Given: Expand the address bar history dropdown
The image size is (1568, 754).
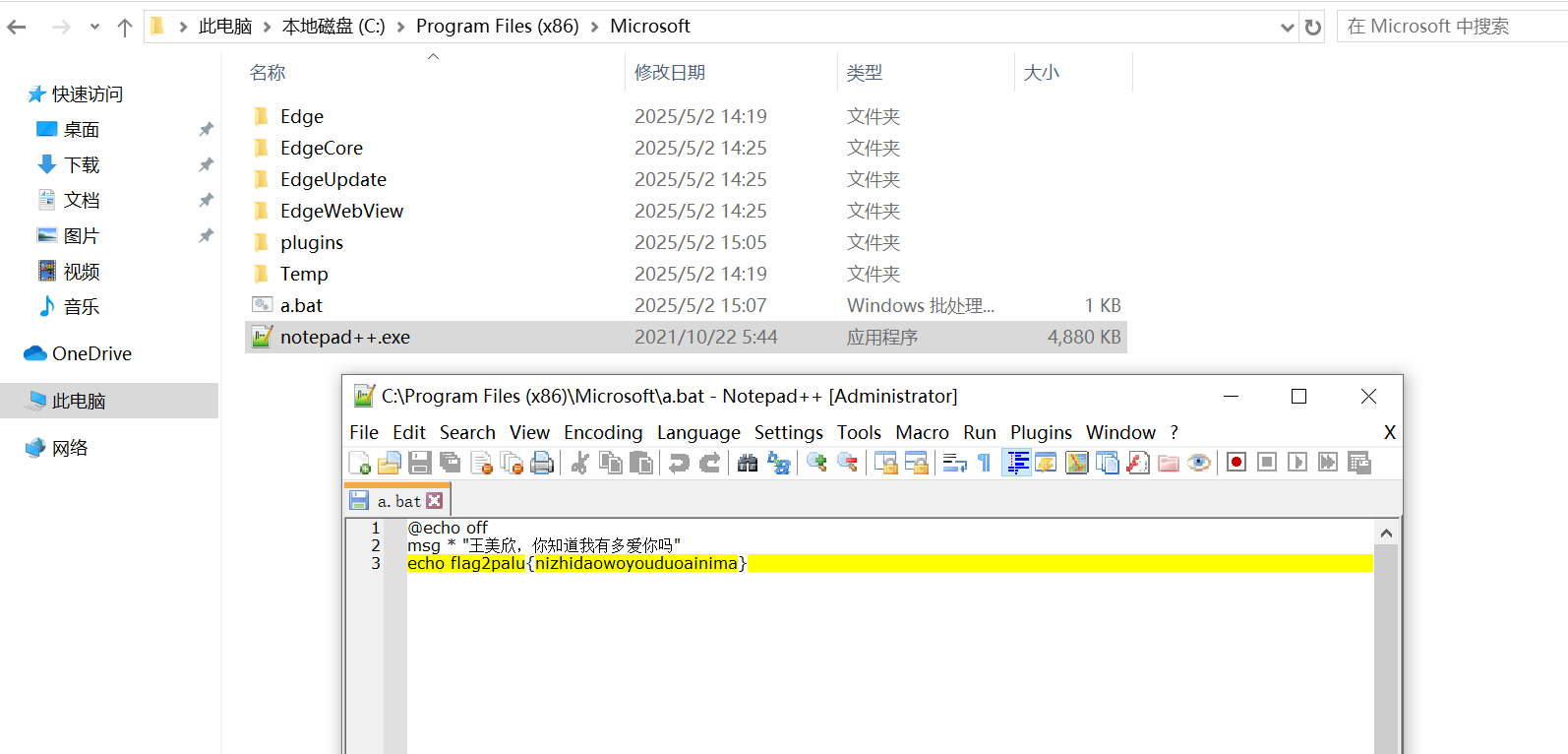Looking at the screenshot, I should click(x=1287, y=27).
